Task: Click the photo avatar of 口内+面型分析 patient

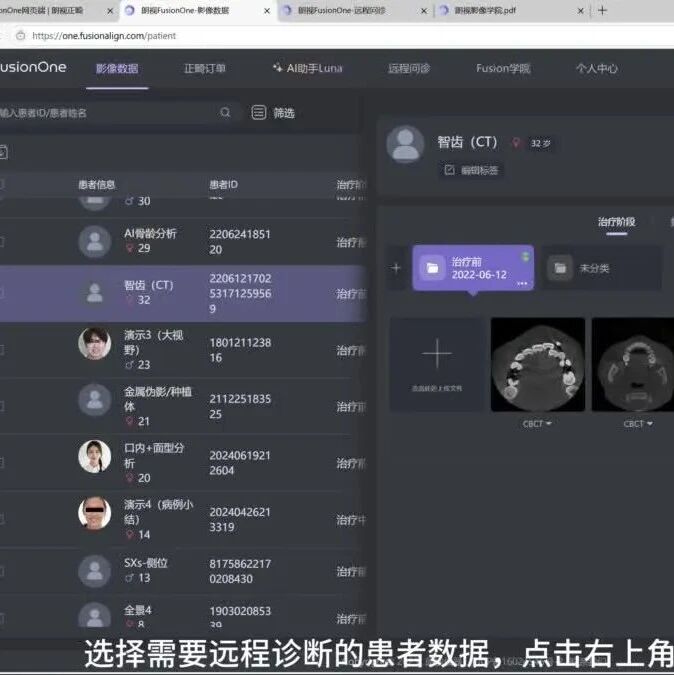Action: tap(95, 456)
